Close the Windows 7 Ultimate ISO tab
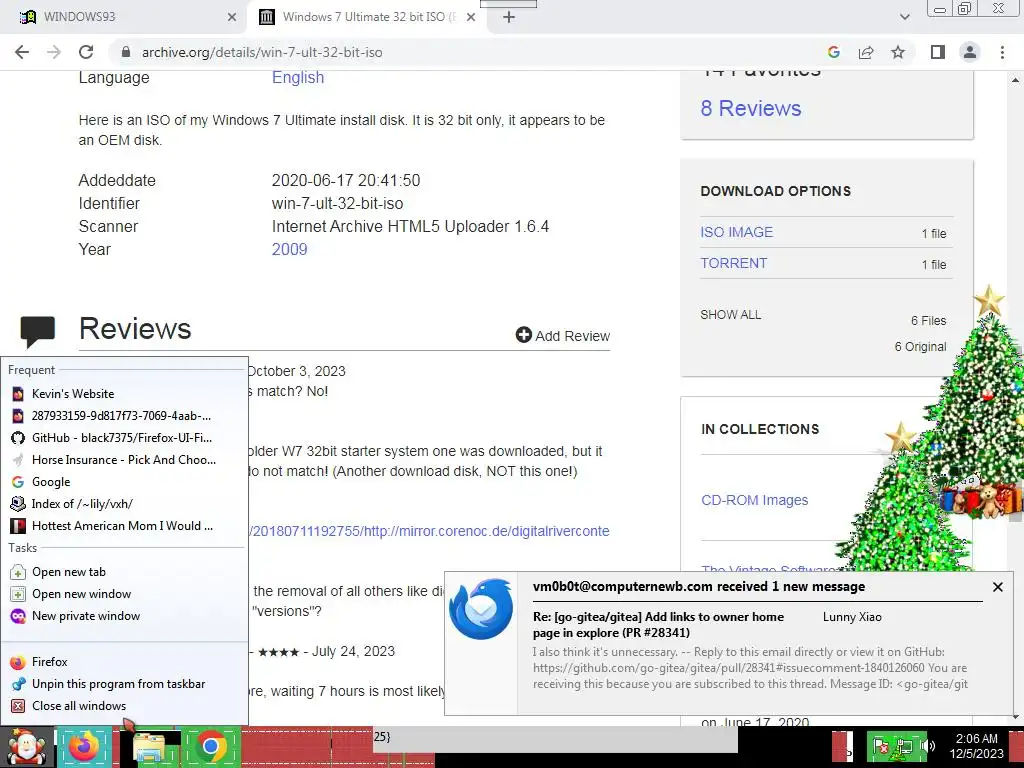 pyautogui.click(x=471, y=18)
